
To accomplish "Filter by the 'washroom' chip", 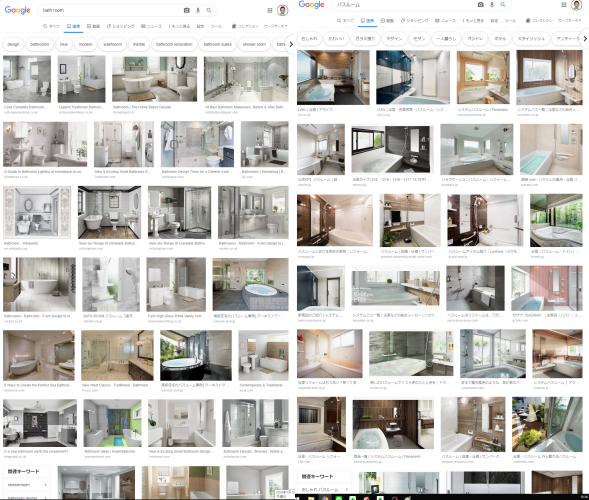I will coord(112,44).
